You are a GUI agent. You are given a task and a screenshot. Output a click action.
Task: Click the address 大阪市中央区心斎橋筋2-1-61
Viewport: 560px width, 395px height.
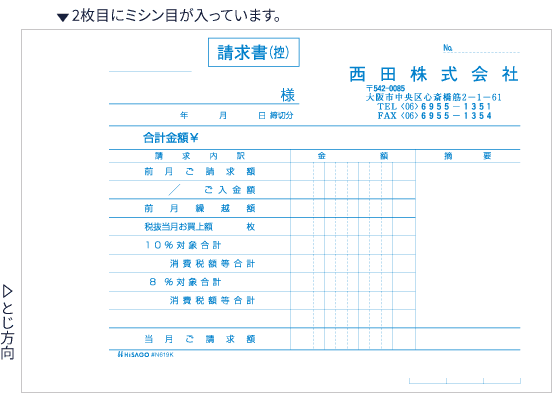coord(434,97)
